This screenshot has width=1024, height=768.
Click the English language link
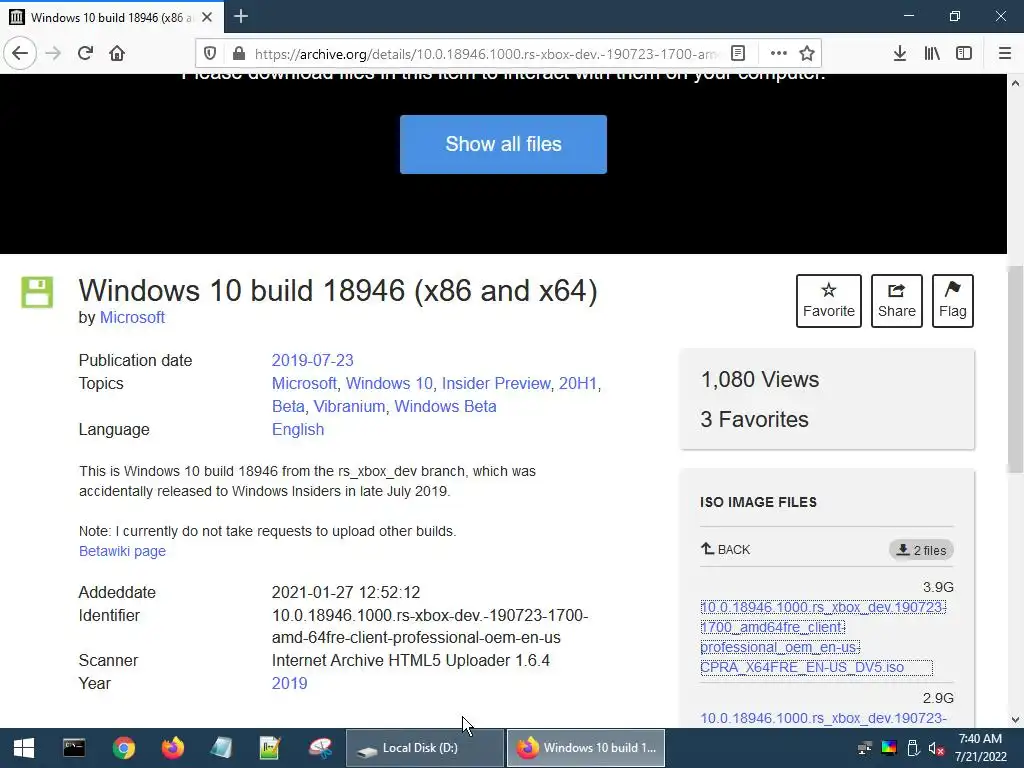point(298,429)
